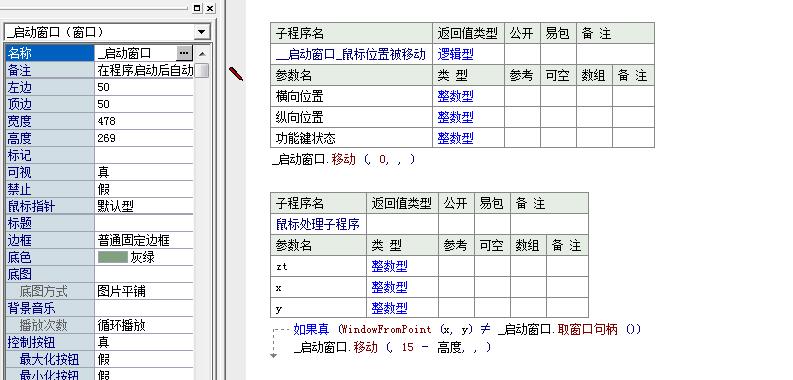Screen dimensions: 793x380
Task: Choose the 边框 普通固定边框 property value
Action: point(144,240)
